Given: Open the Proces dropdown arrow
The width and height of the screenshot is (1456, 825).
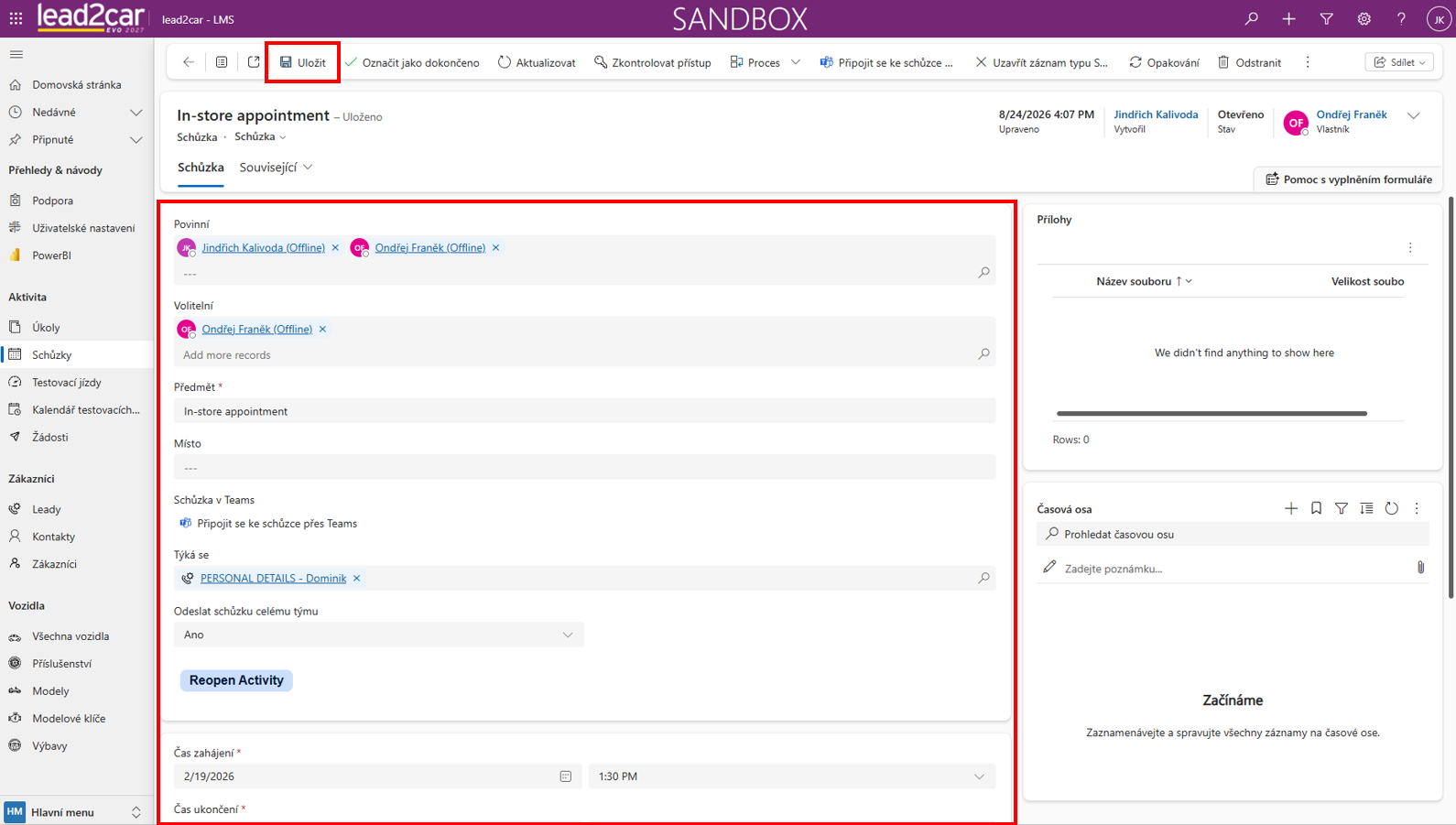Looking at the screenshot, I should [x=796, y=62].
